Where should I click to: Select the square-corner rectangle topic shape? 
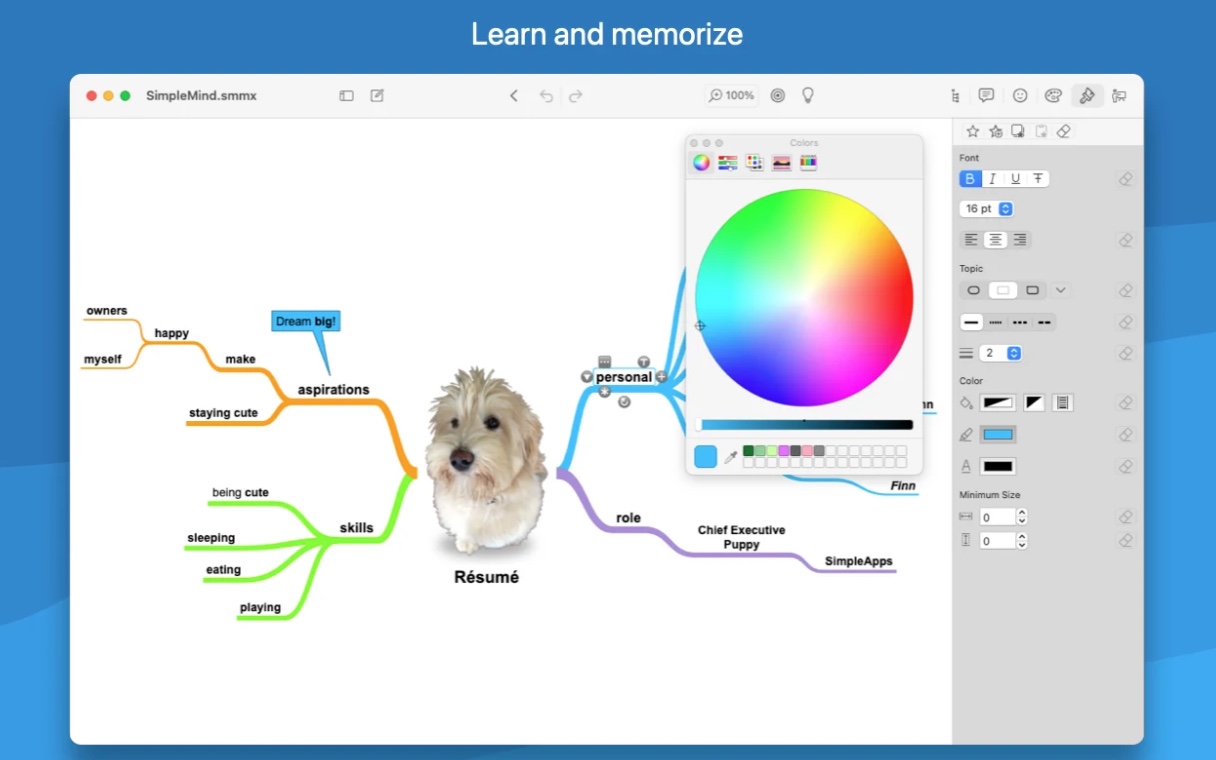(x=1033, y=291)
